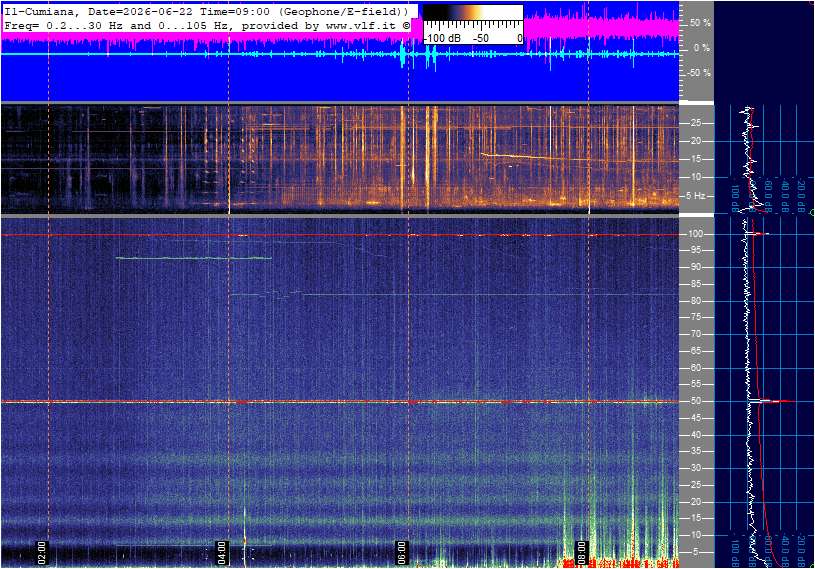Viewport: 815px width, 569px height.
Task: Click the 5 Hz label on upper spectrogram axis
Action: click(695, 196)
